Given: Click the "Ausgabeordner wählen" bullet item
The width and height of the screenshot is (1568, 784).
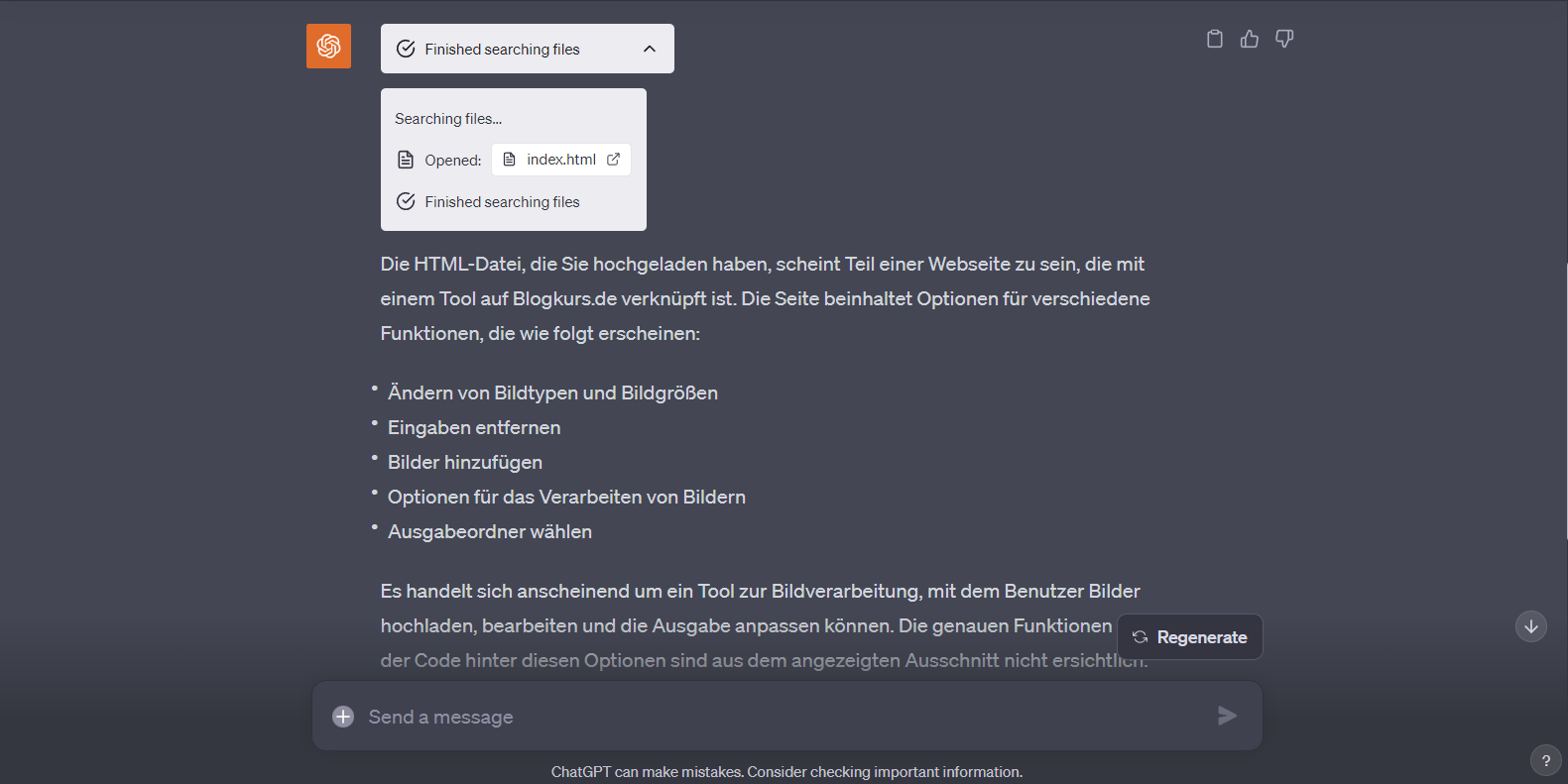Looking at the screenshot, I should click(489, 532).
